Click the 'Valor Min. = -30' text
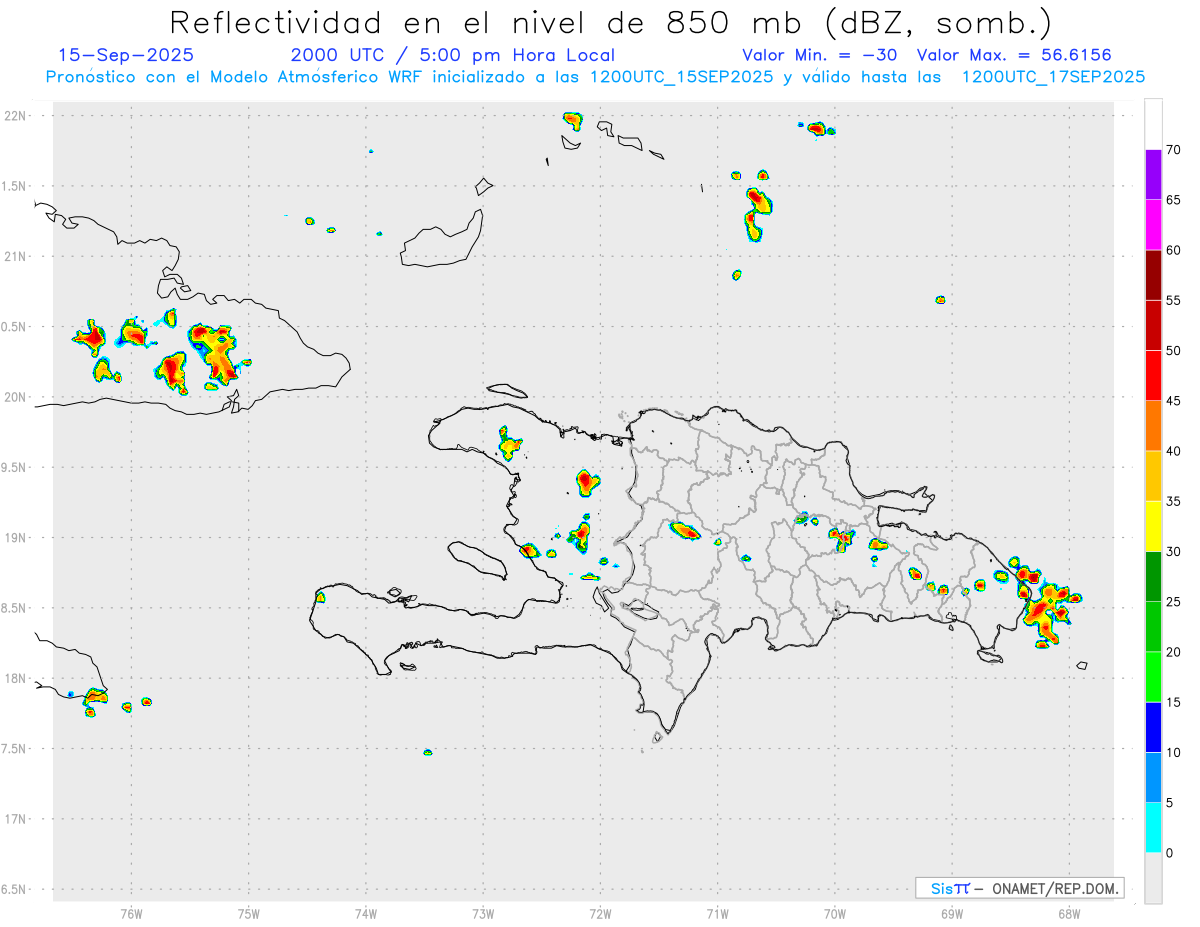This screenshot has height=927, width=1200. (820, 55)
